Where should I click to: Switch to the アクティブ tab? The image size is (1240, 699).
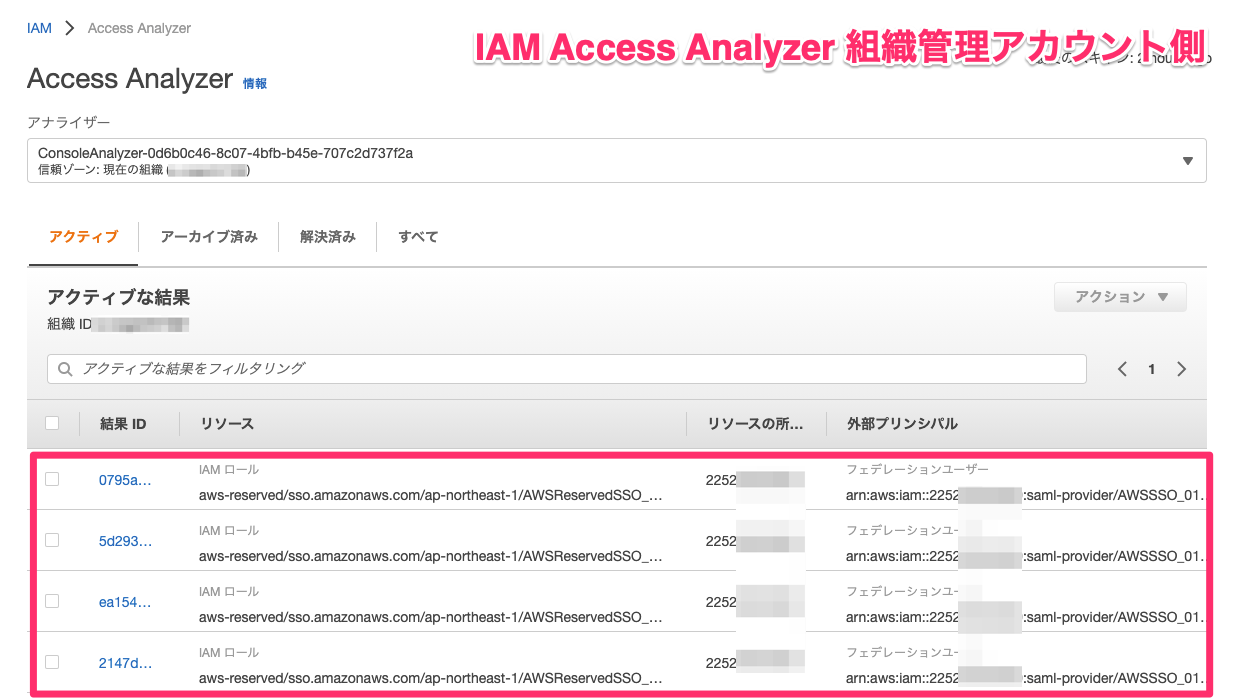pos(83,237)
